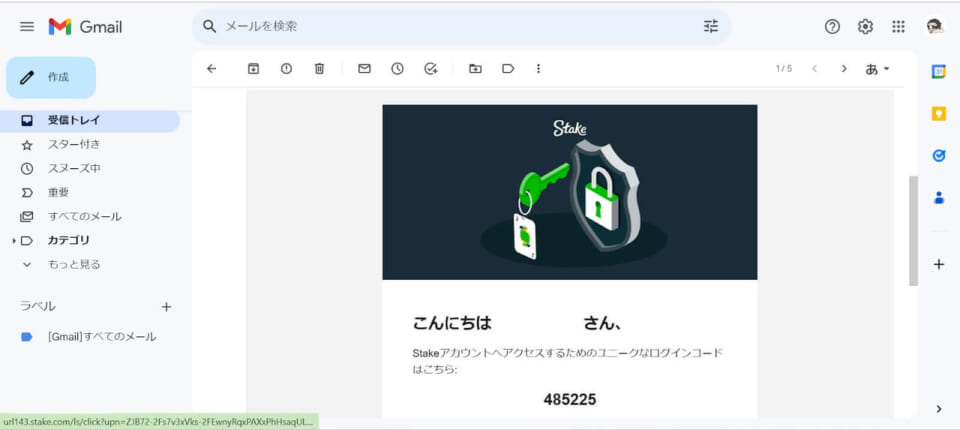Click the search magnifier icon
Image resolution: width=960 pixels, height=430 pixels.
(209, 26)
